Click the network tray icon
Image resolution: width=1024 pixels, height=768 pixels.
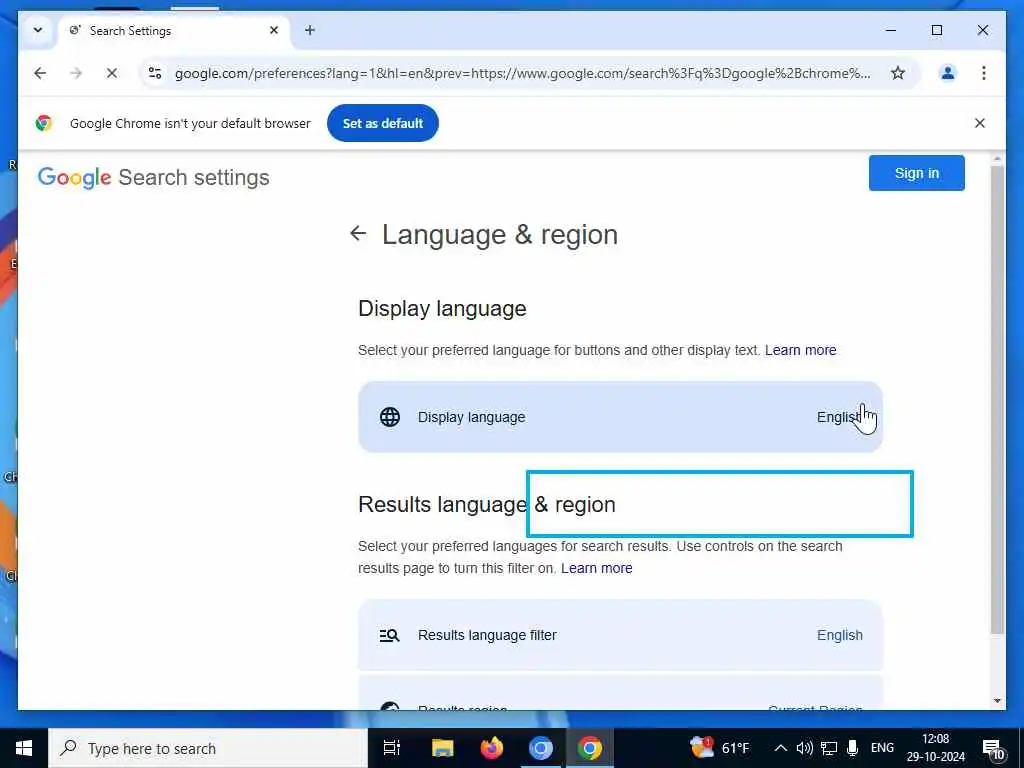pos(829,748)
